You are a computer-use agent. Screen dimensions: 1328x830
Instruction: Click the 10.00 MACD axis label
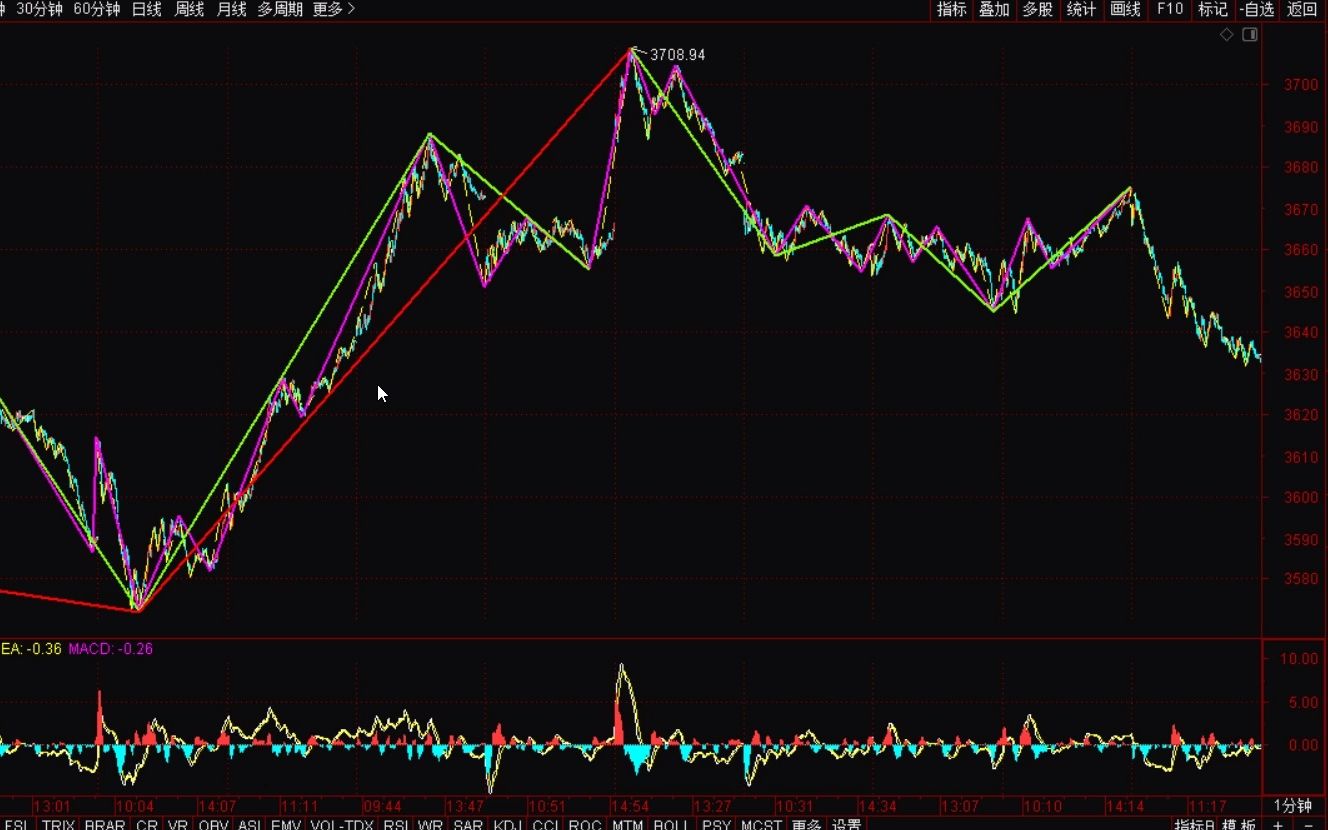coord(1299,659)
